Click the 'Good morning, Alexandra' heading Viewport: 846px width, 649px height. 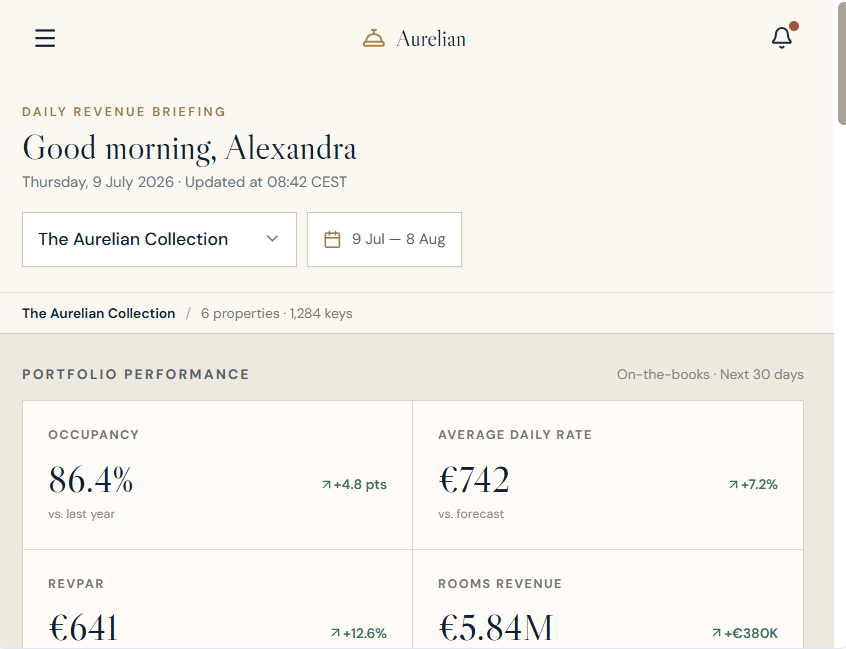point(189,148)
